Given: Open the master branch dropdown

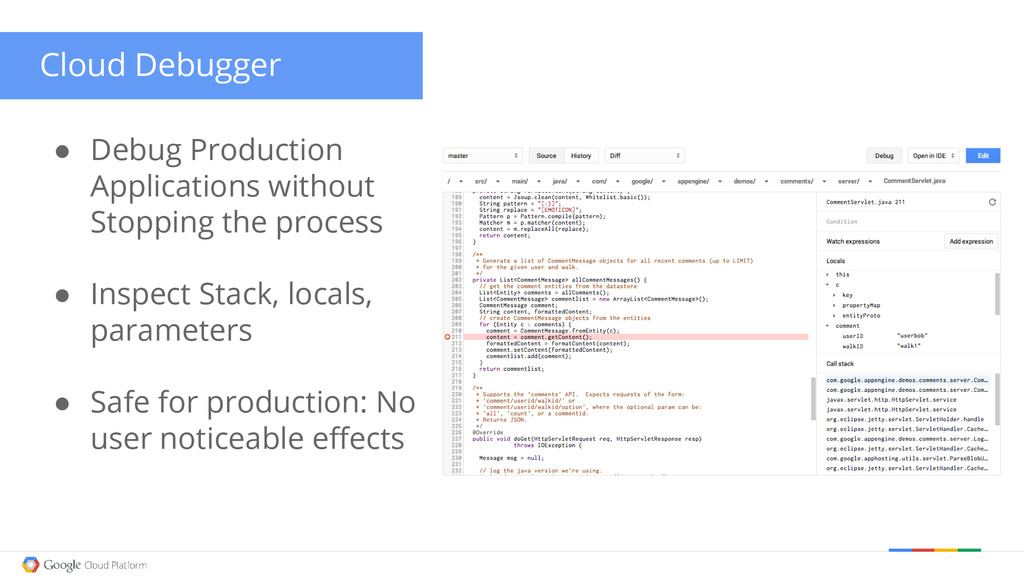Looking at the screenshot, I should [x=483, y=156].
